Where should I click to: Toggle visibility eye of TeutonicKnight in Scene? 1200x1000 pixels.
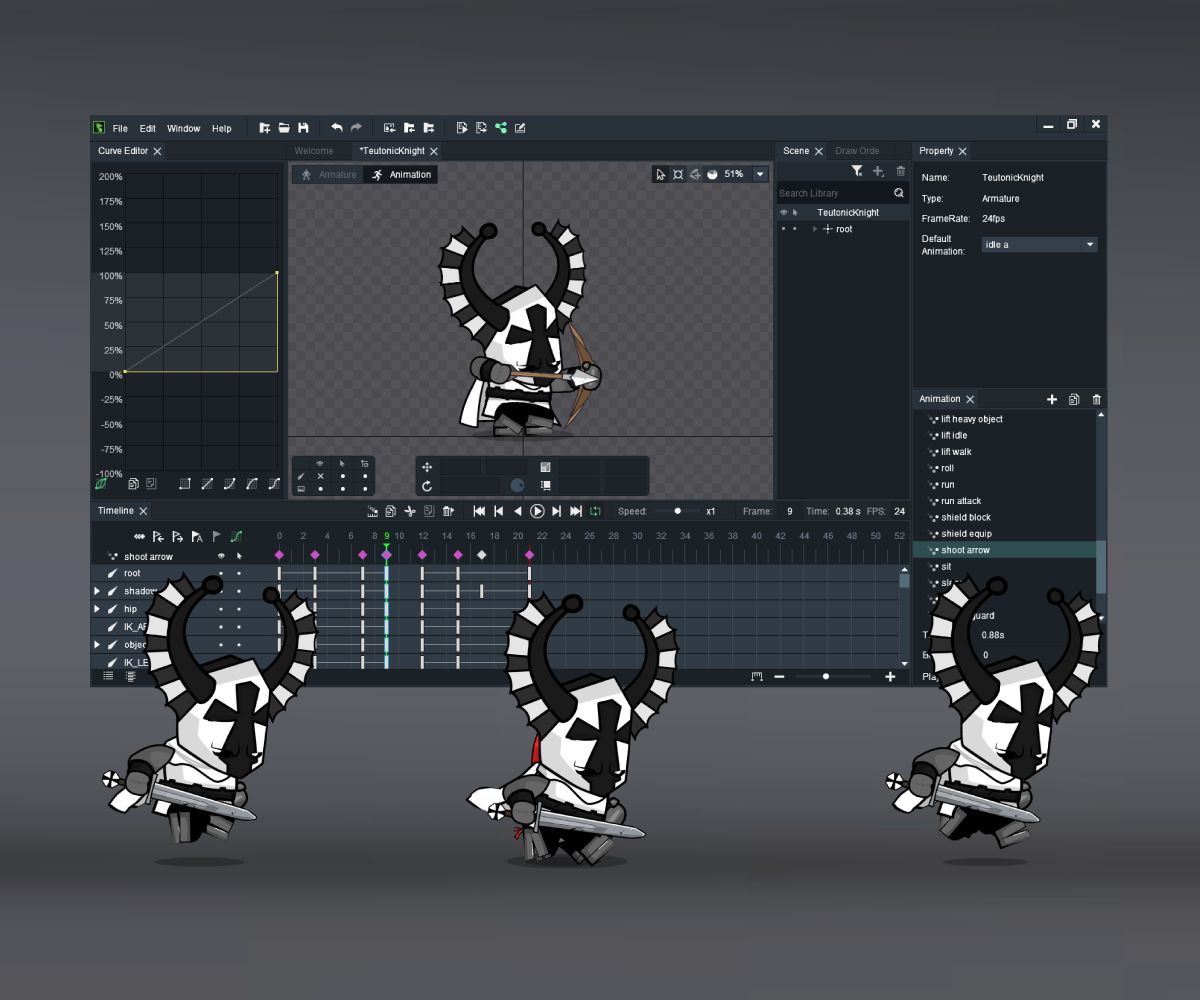pyautogui.click(x=784, y=213)
